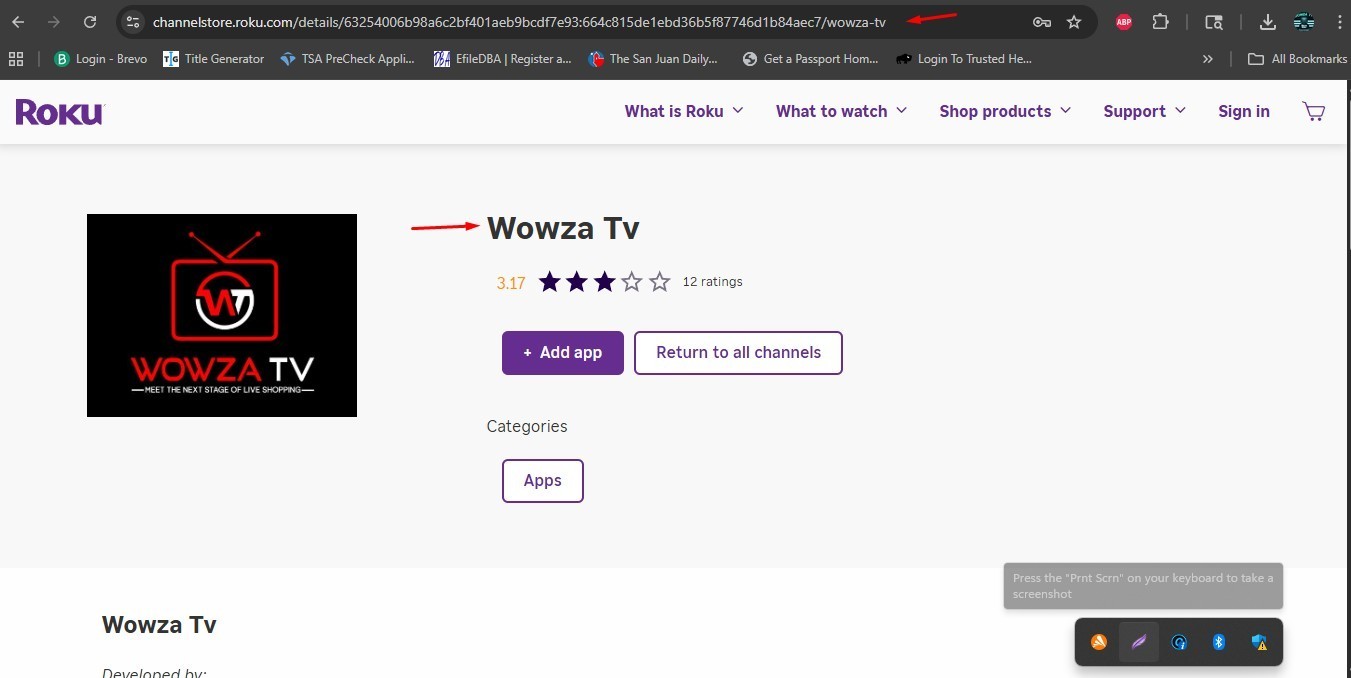1351x678 pixels.
Task: Click the password key icon
Action: (x=1041, y=22)
